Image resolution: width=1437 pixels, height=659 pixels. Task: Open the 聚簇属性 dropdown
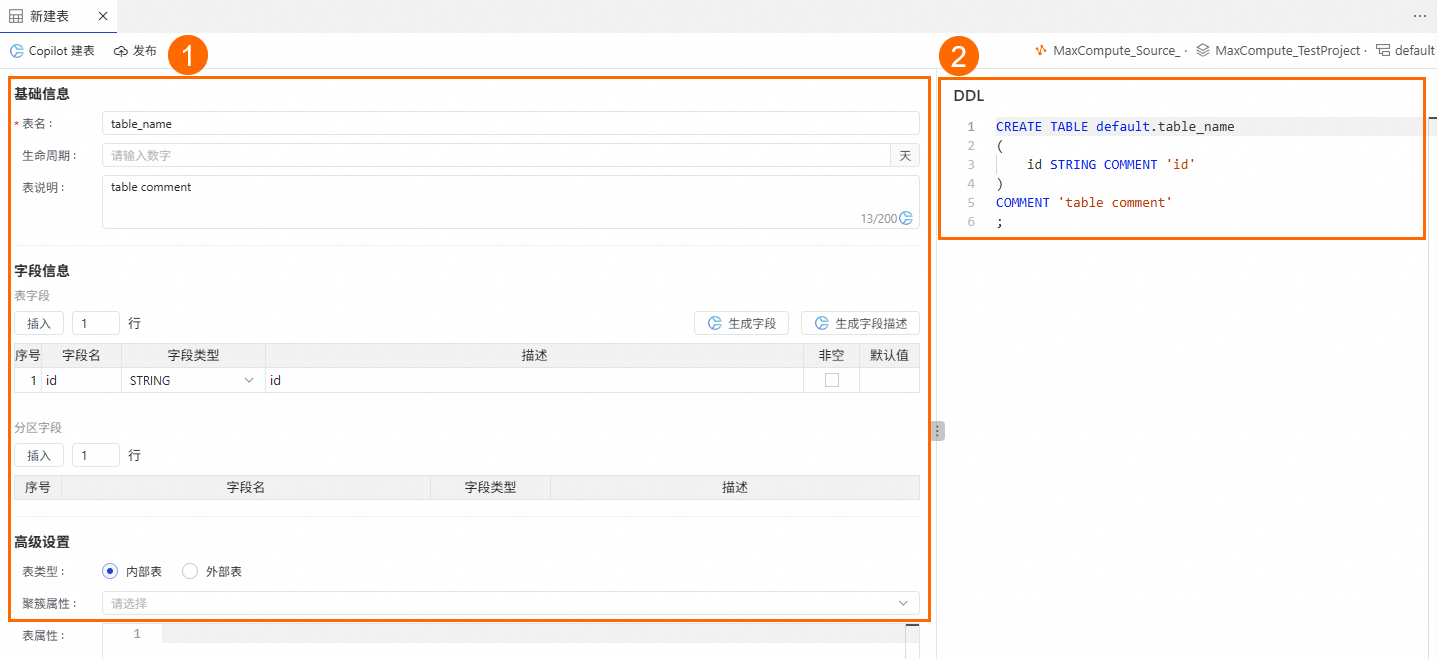(x=511, y=603)
